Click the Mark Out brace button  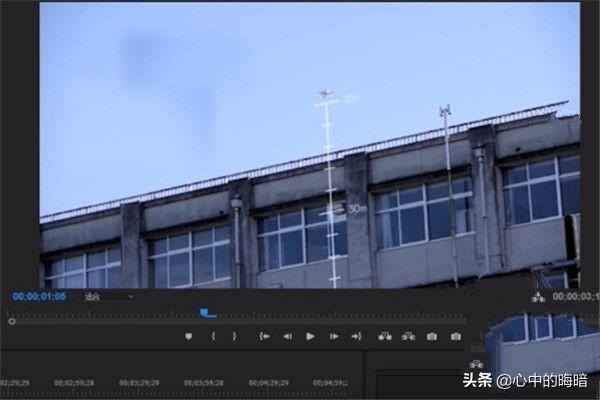click(235, 336)
